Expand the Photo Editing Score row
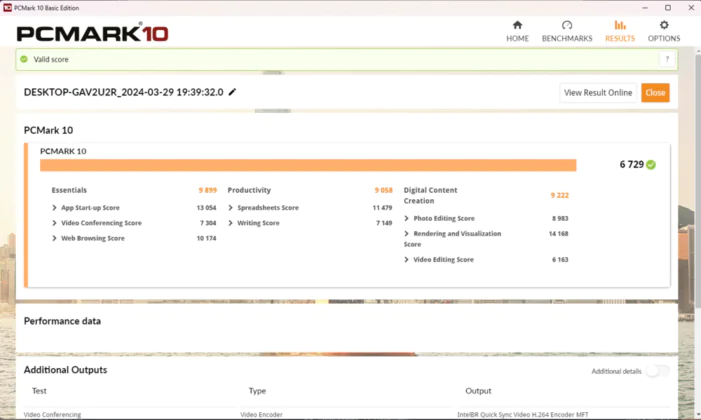Image resolution: width=701 pixels, height=420 pixels. point(406,218)
